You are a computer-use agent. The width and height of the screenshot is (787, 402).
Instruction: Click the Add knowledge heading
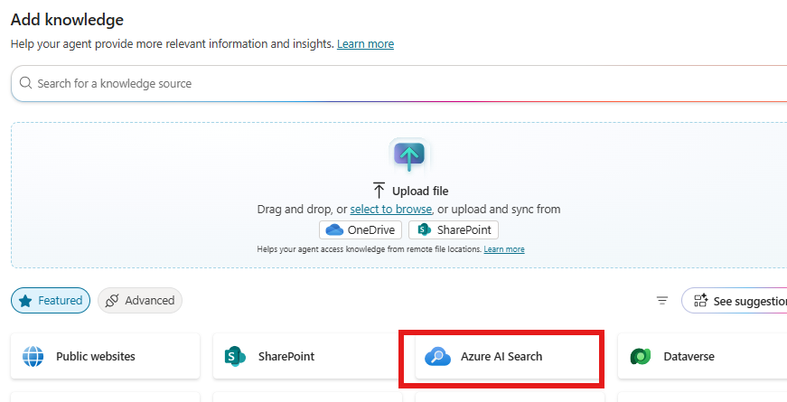(x=67, y=20)
